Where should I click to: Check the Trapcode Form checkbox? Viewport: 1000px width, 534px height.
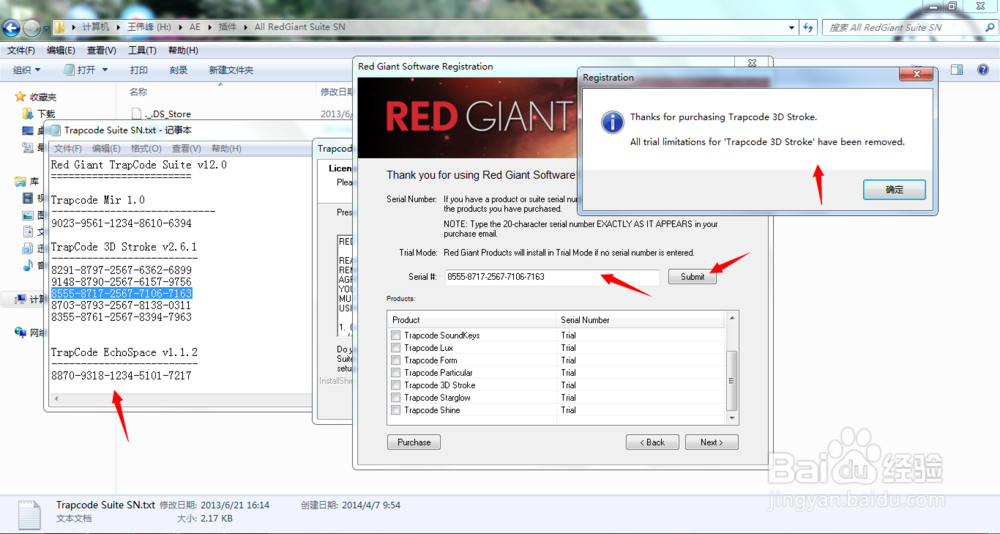[396, 360]
